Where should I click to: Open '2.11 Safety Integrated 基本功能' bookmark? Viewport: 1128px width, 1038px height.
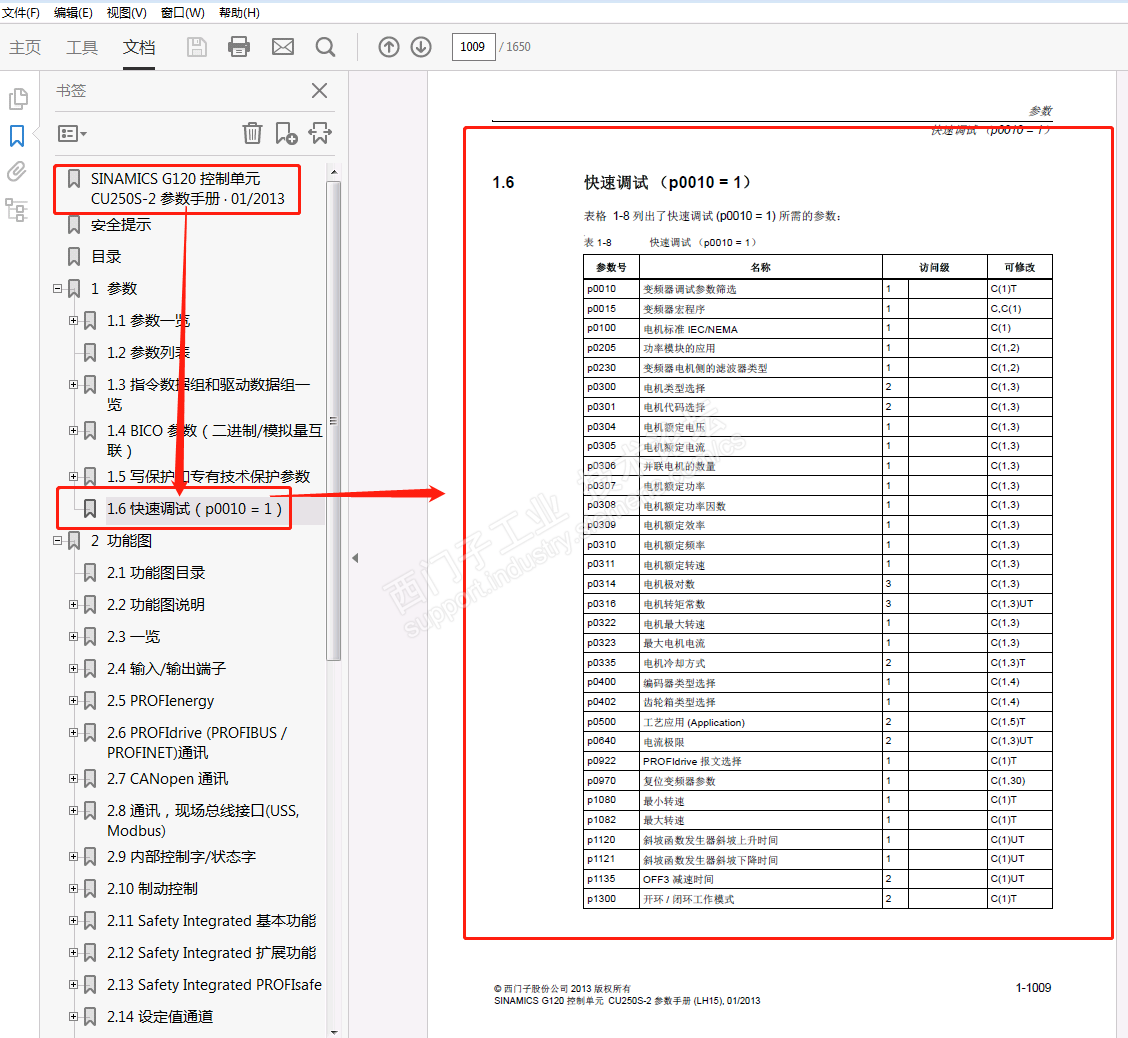click(x=212, y=921)
